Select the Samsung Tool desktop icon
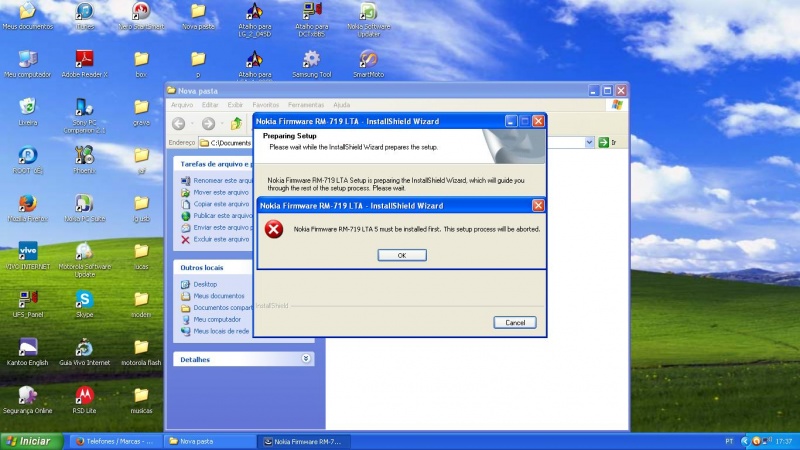 [311, 64]
